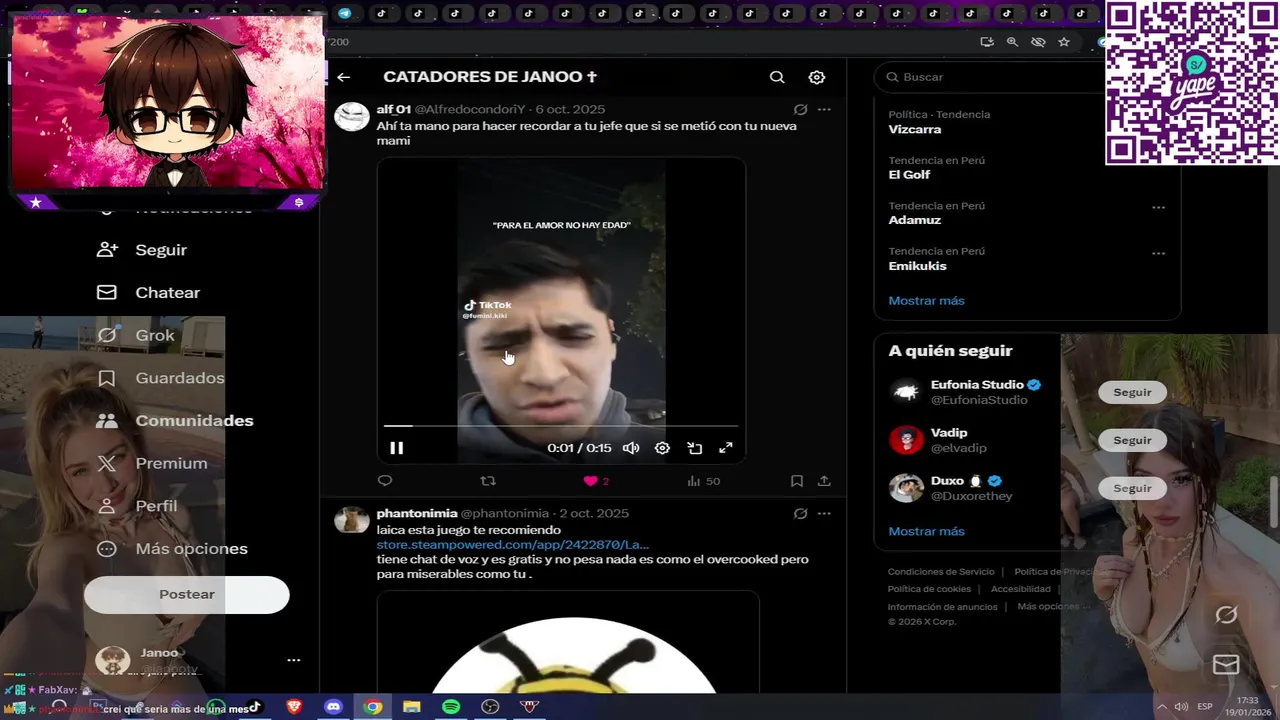Share alf.01's post
Screen dimensions: 1280x720
[824, 481]
